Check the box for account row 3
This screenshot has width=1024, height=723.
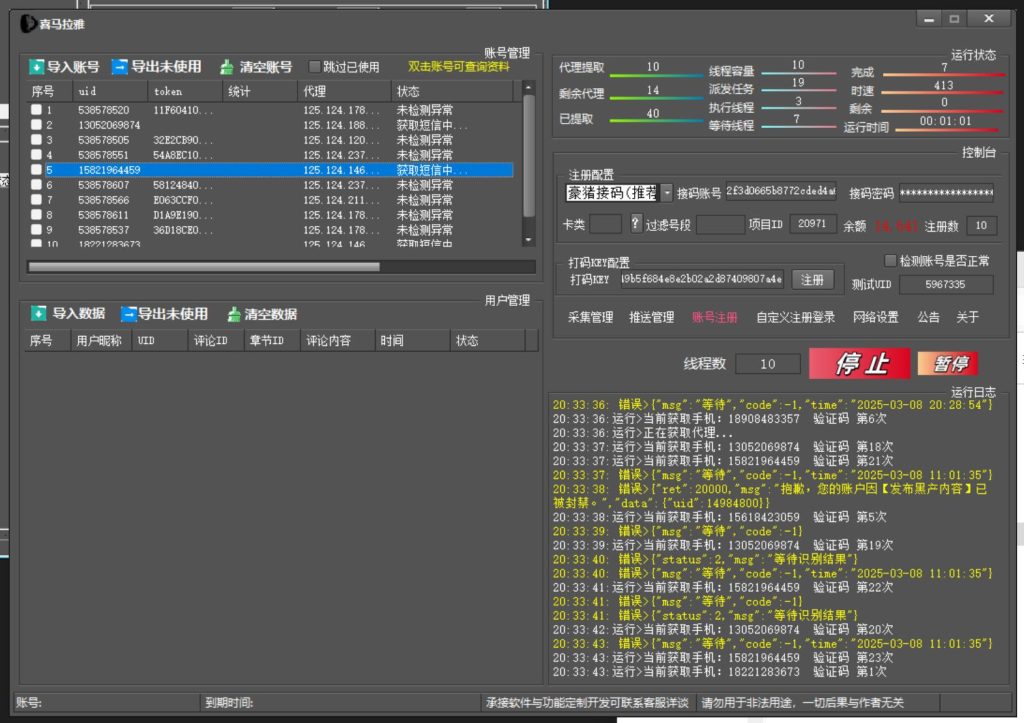[36, 140]
